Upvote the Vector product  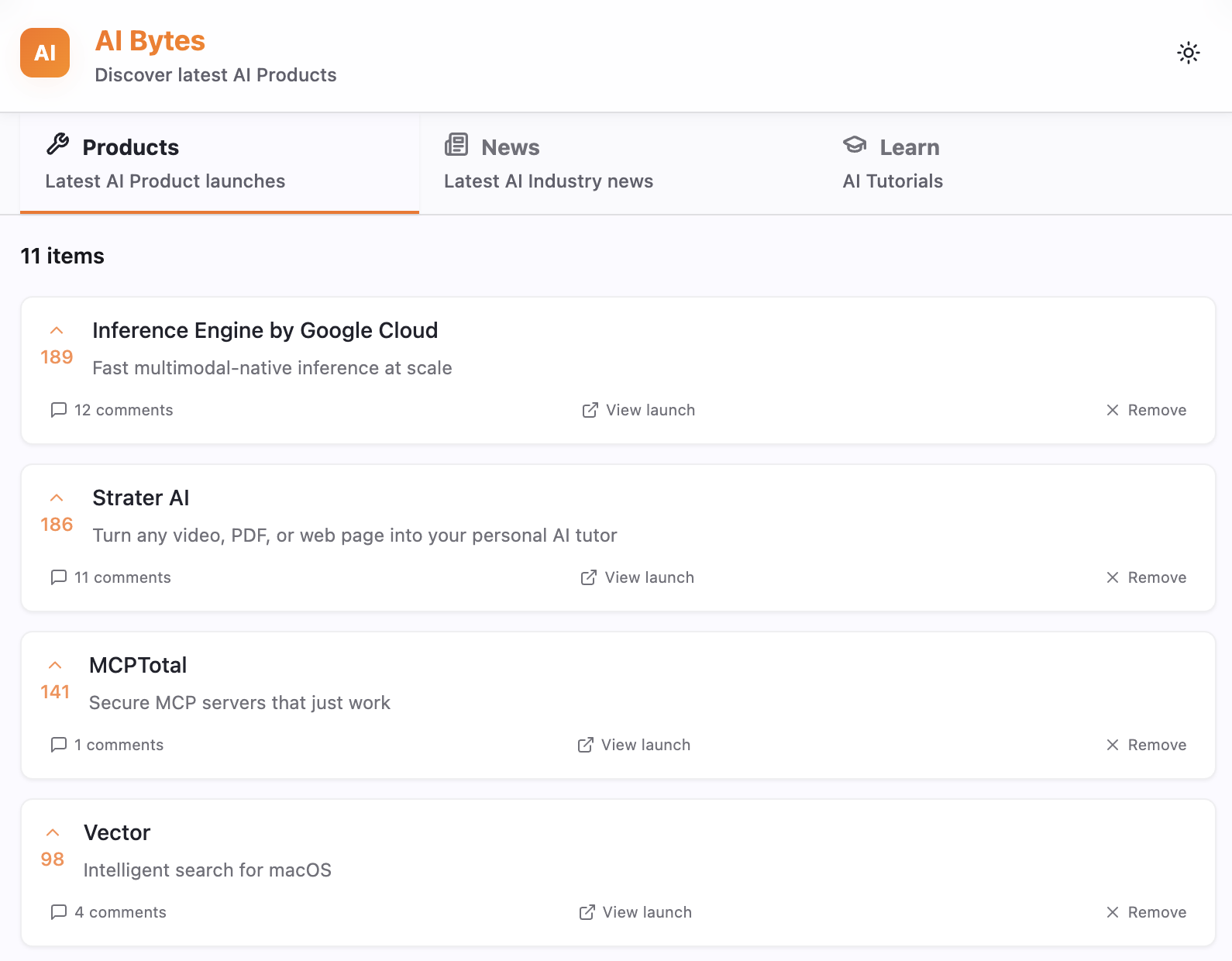(x=53, y=832)
